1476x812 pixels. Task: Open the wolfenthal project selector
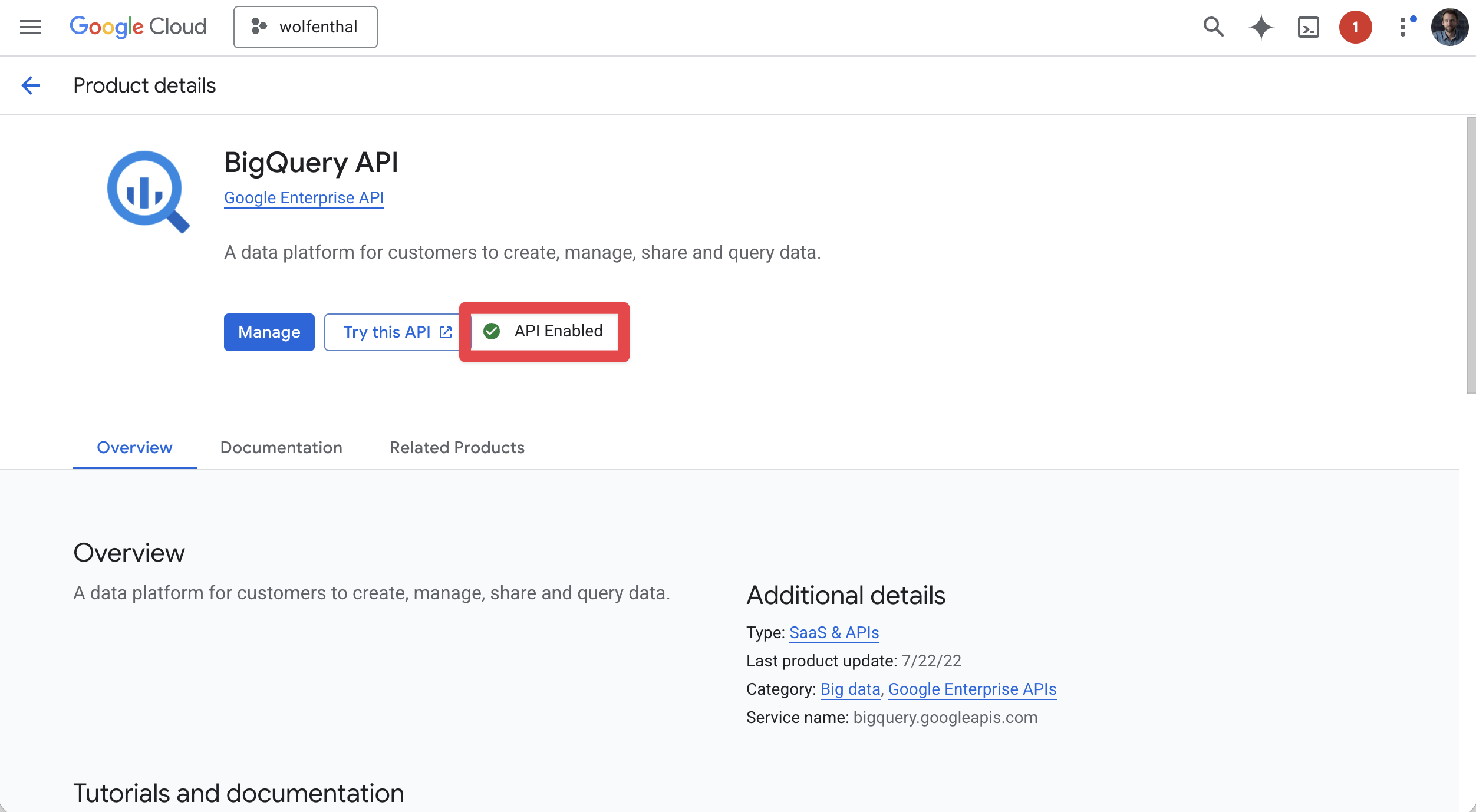[305, 27]
